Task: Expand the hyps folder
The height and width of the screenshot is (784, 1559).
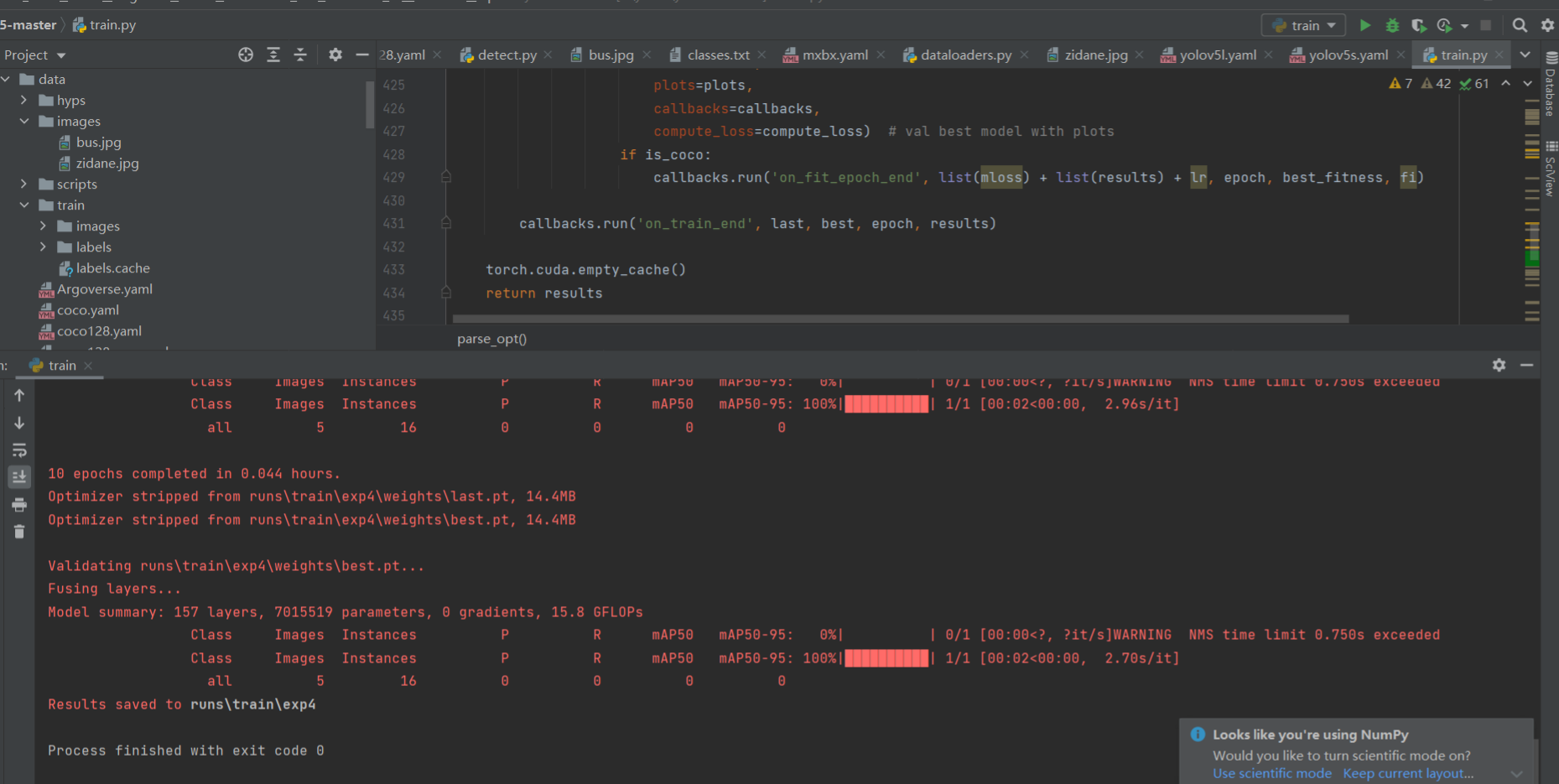Action: [x=24, y=100]
